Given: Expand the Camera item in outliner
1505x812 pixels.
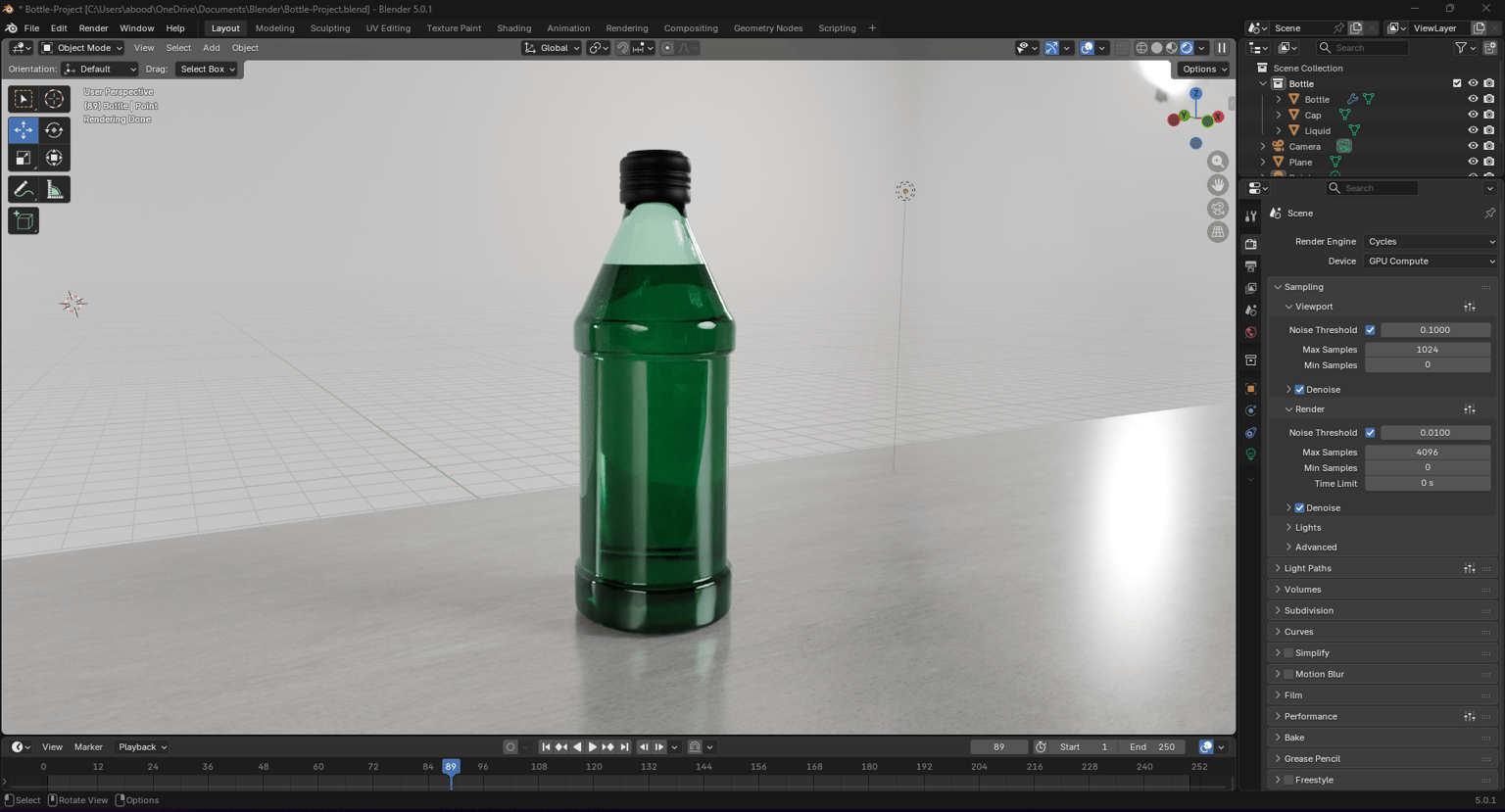Looking at the screenshot, I should tap(1263, 147).
